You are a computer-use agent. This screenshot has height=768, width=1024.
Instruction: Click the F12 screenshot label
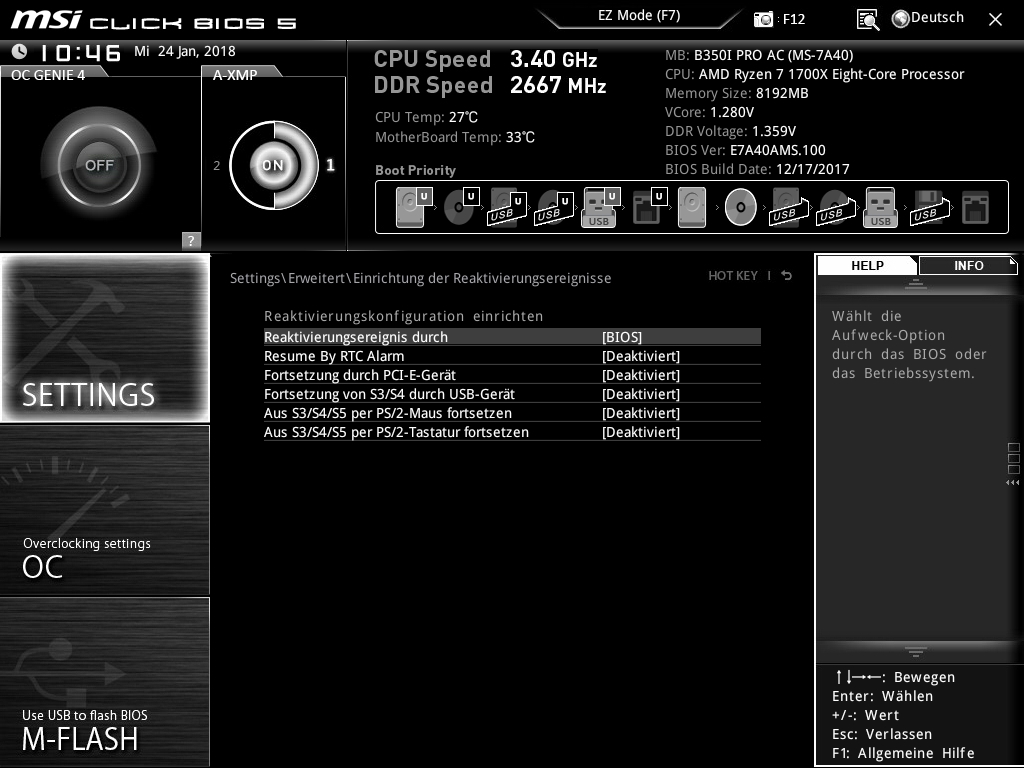[793, 19]
